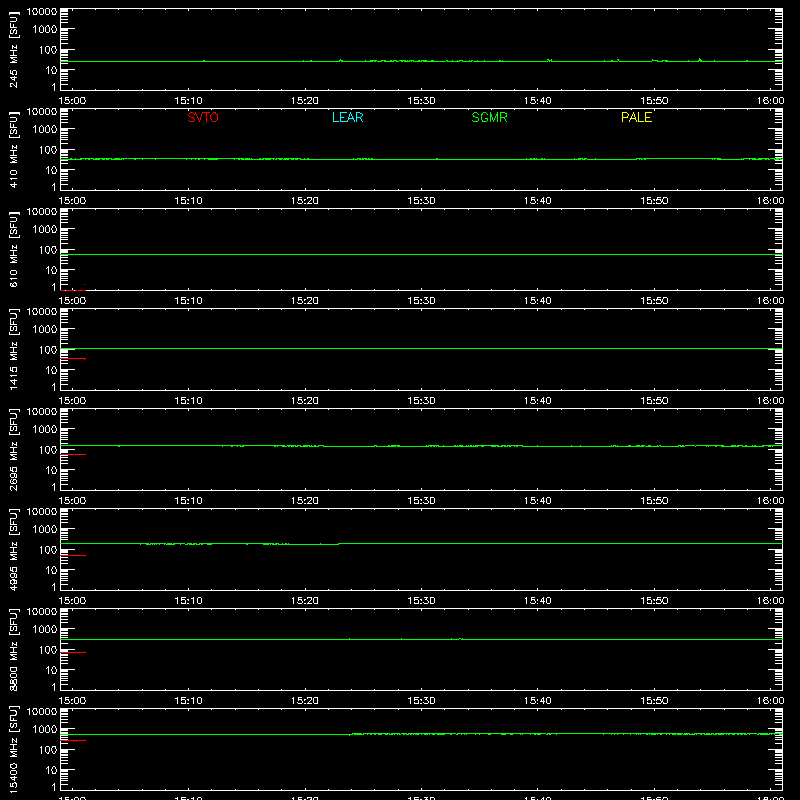Click 15:00 time label under 610 MHz plot
Image resolution: width=800 pixels, height=800 pixels.
(x=72, y=301)
